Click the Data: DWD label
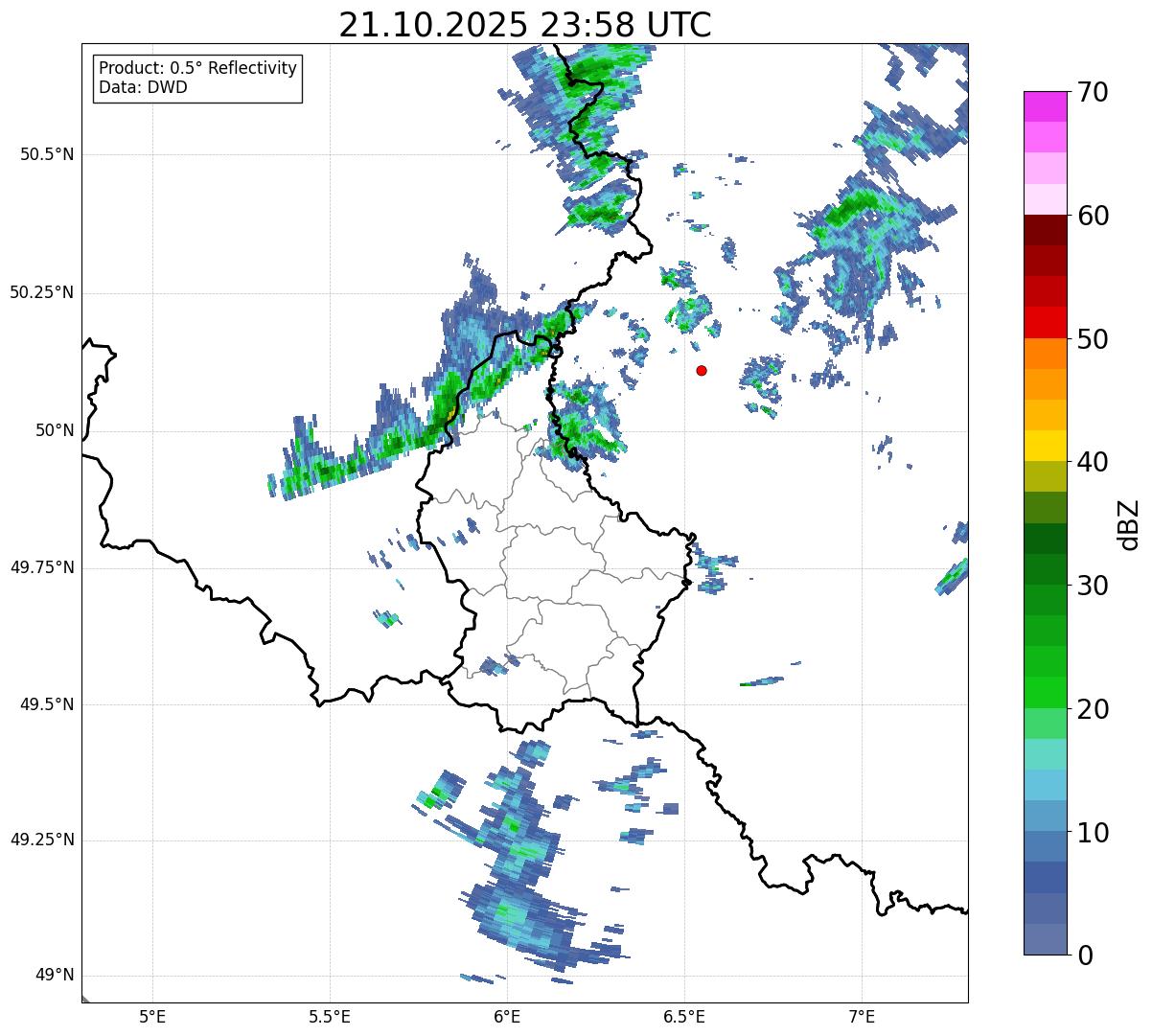 coord(143,87)
